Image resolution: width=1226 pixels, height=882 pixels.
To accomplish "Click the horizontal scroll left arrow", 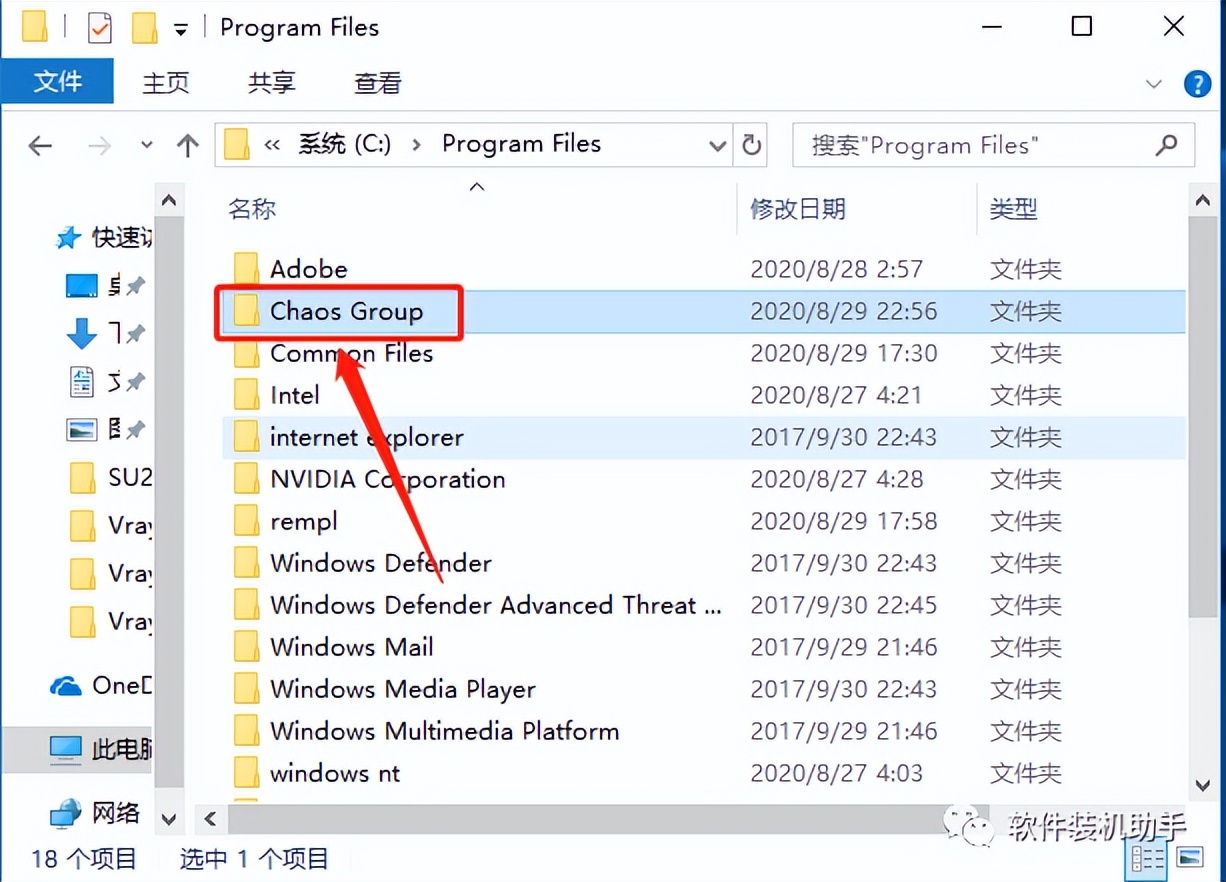I will point(210,819).
